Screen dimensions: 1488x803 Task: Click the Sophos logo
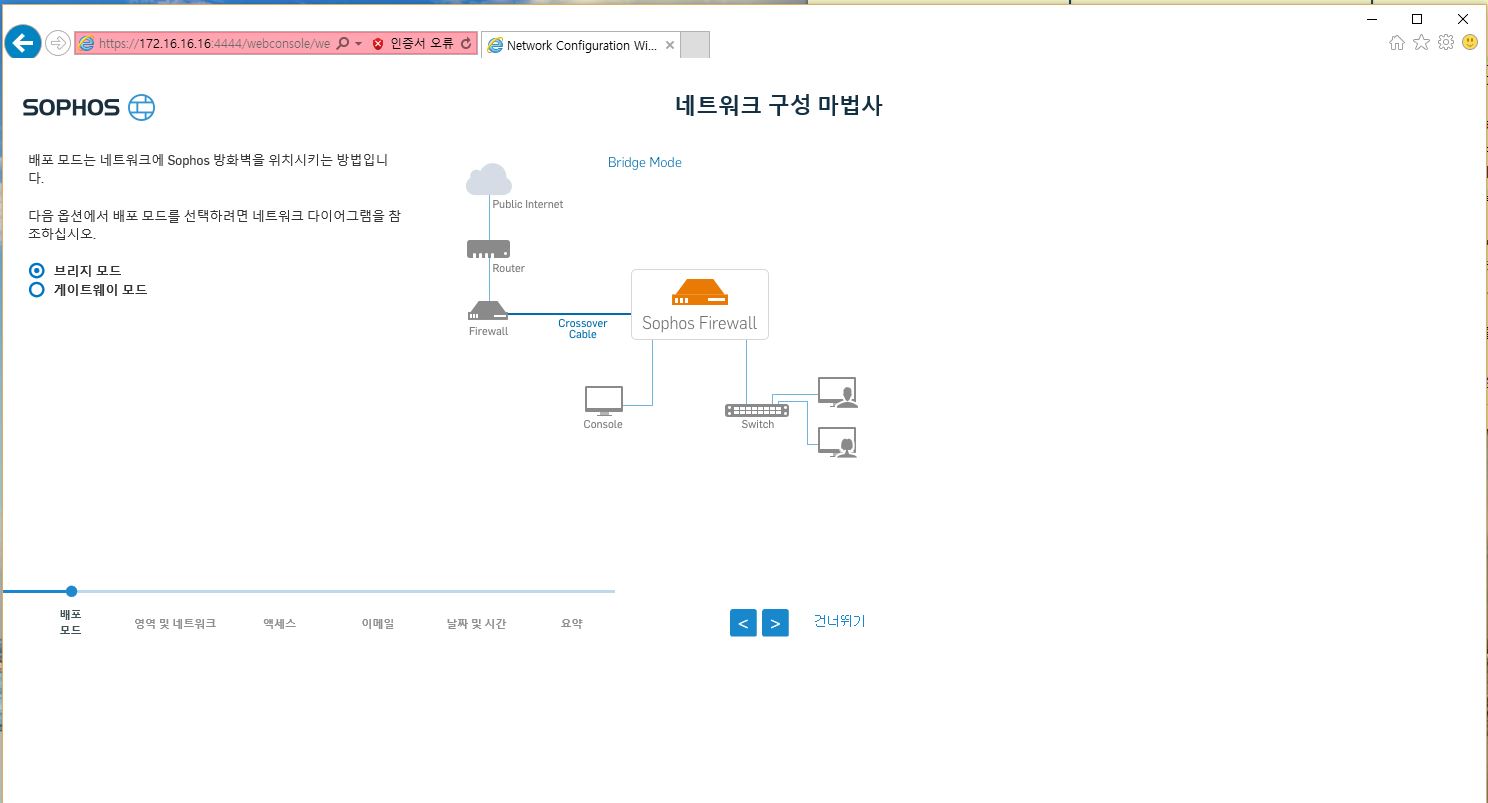tap(89, 108)
